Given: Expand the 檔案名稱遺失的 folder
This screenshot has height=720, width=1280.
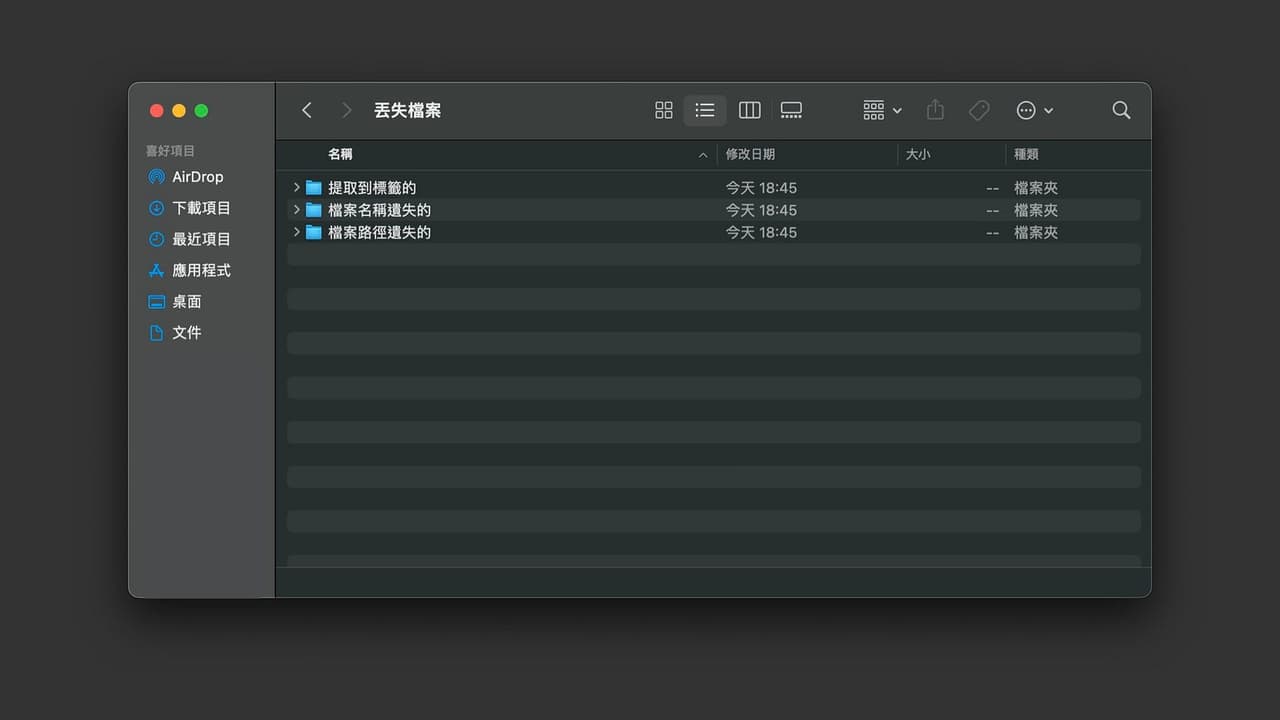Looking at the screenshot, I should [x=296, y=210].
